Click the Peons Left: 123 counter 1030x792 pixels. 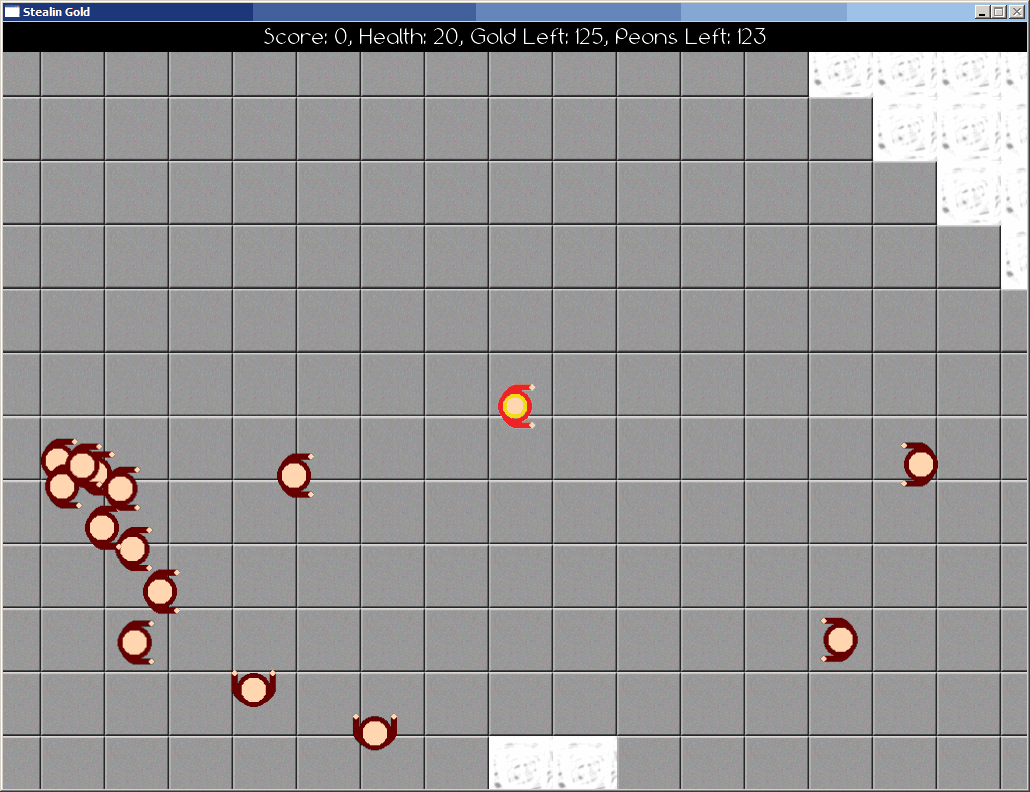690,37
